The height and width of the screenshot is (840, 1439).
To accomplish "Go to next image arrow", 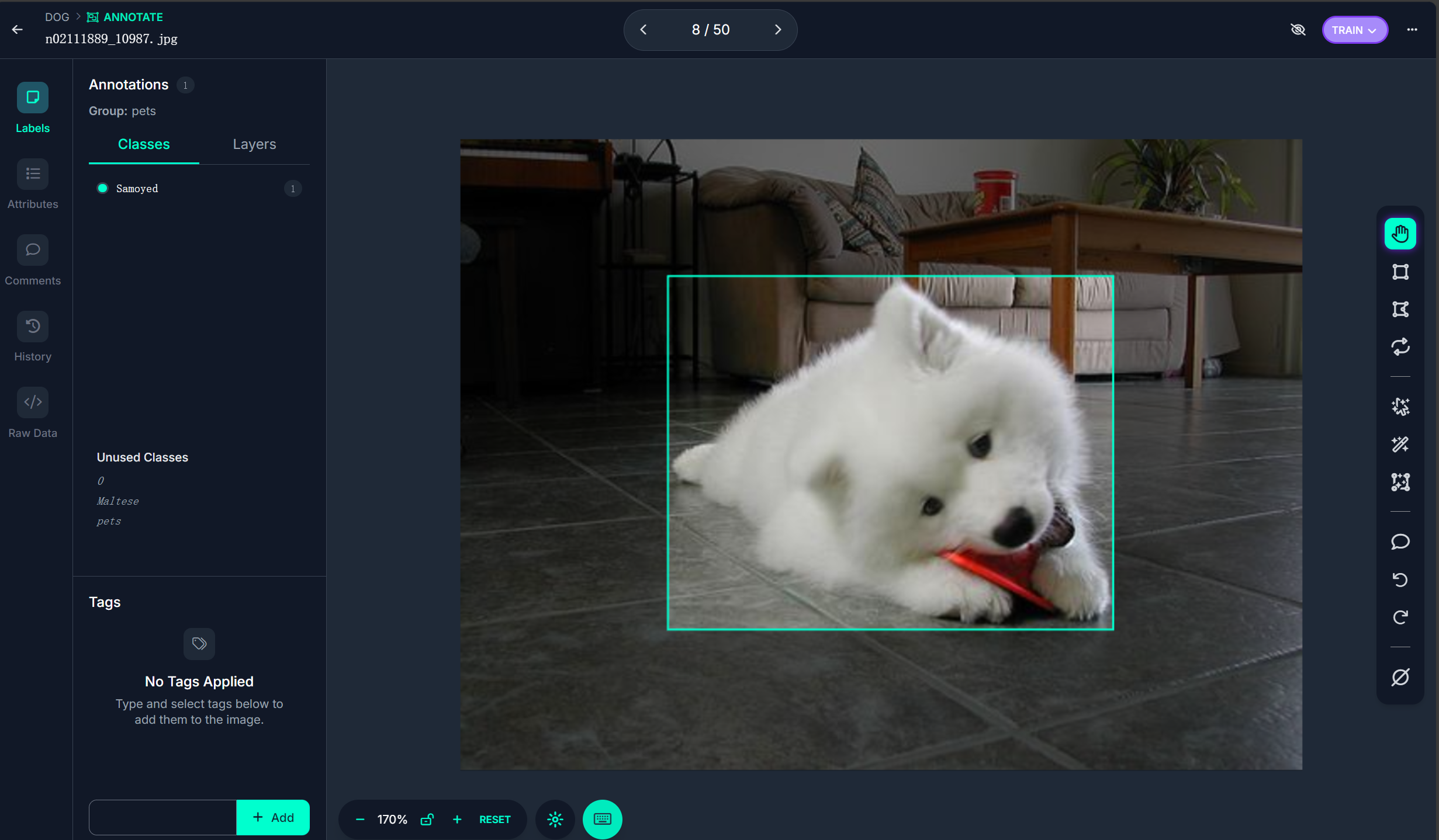I will pos(777,30).
